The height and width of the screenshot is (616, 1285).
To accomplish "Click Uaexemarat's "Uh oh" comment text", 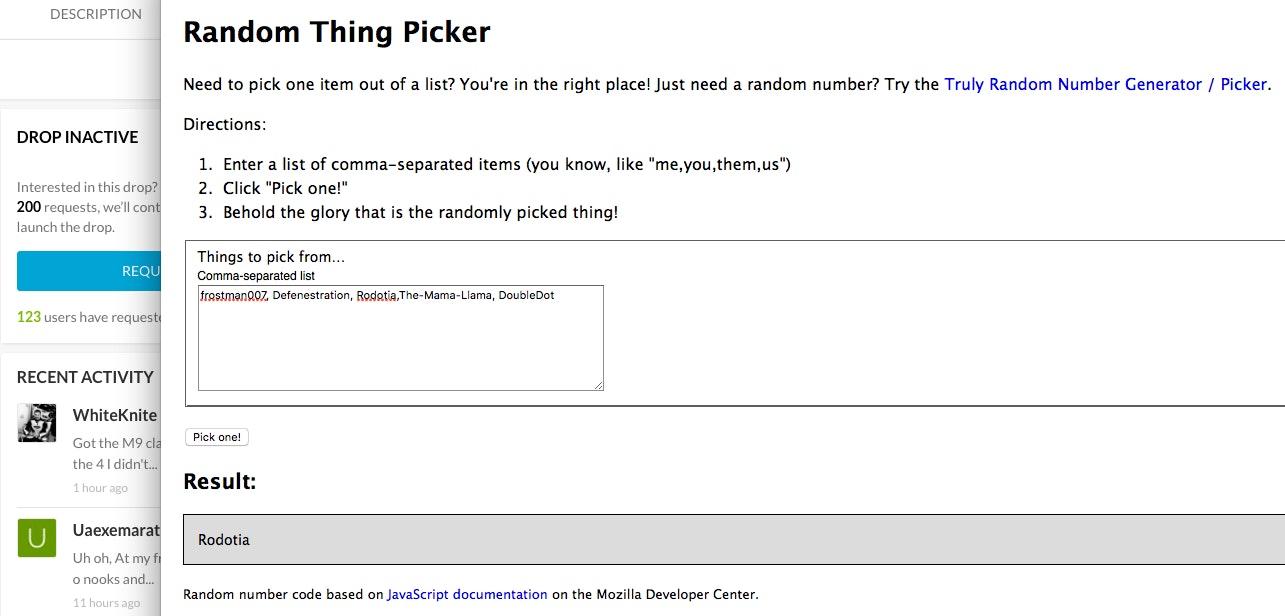I will [x=115, y=569].
